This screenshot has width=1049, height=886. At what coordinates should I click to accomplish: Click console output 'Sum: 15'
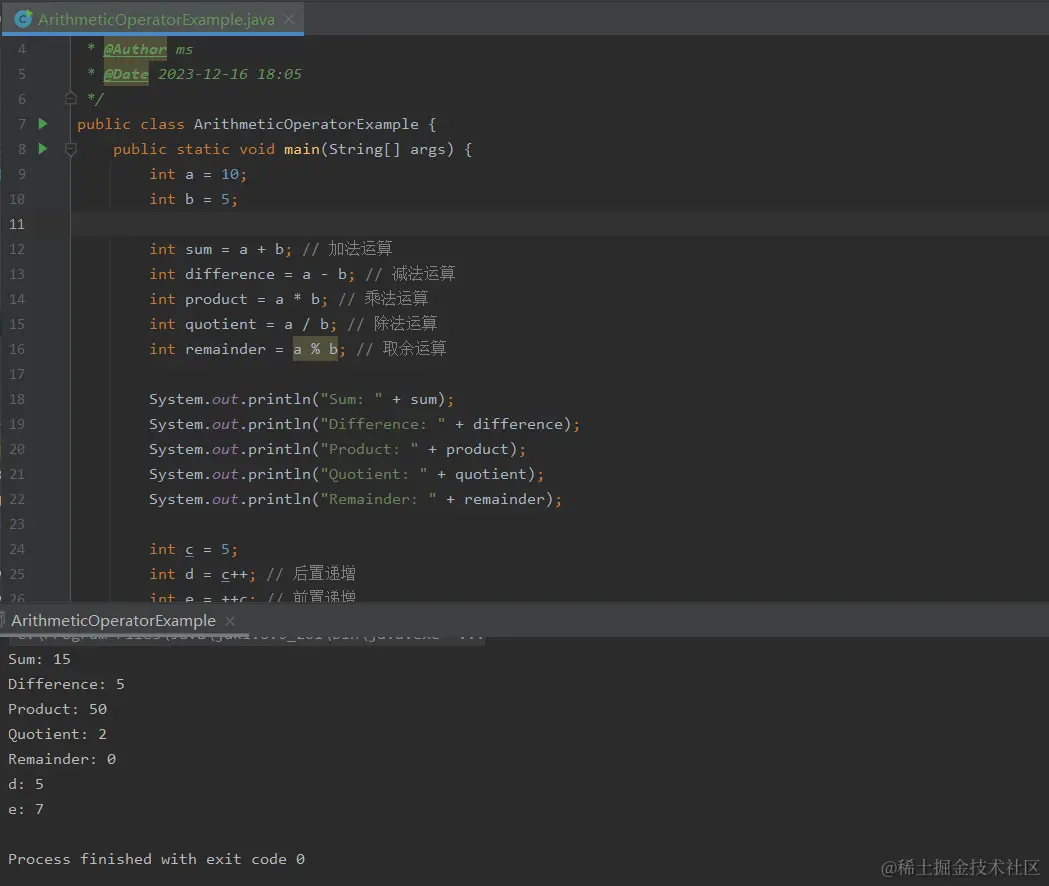[x=39, y=659]
